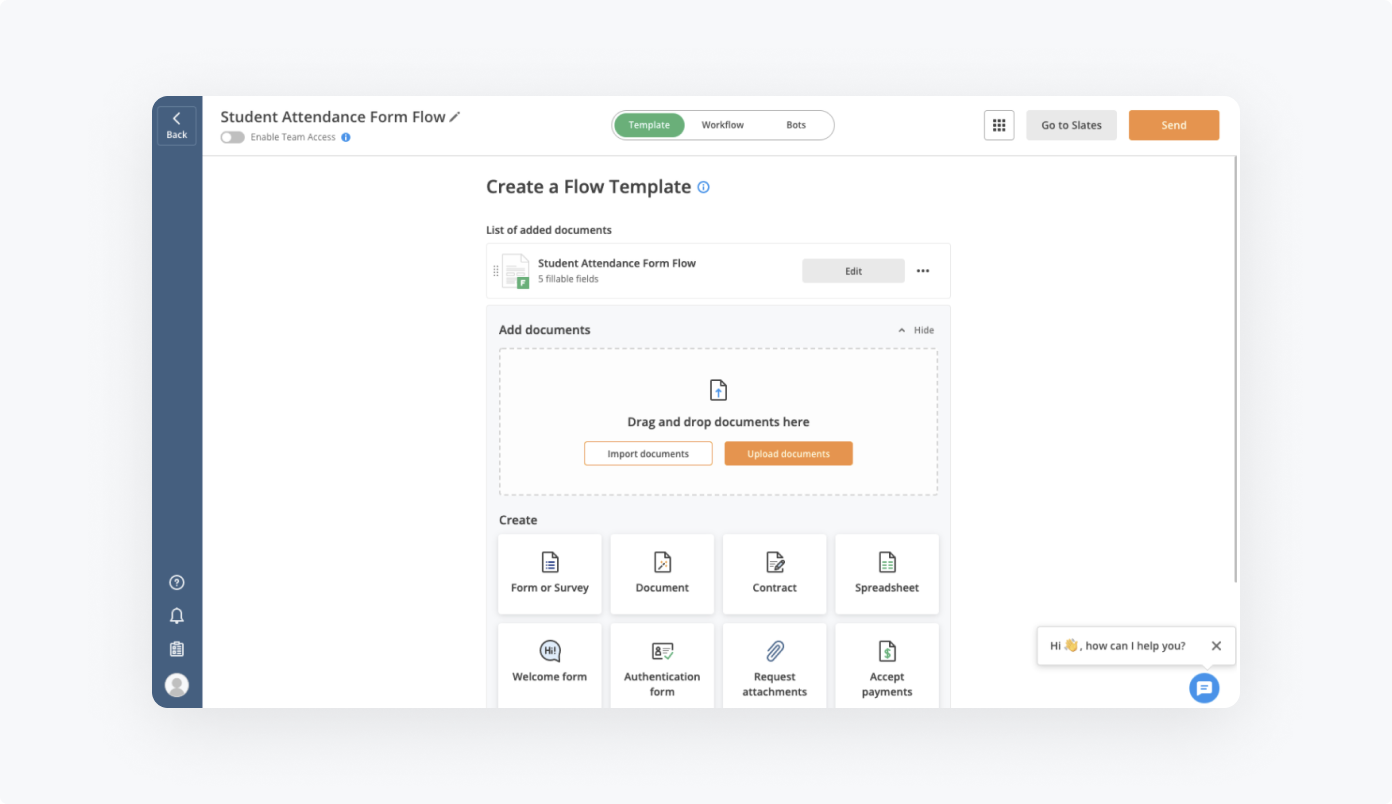This screenshot has width=1392, height=804.
Task: Click the orange Send button
Action: point(1173,125)
